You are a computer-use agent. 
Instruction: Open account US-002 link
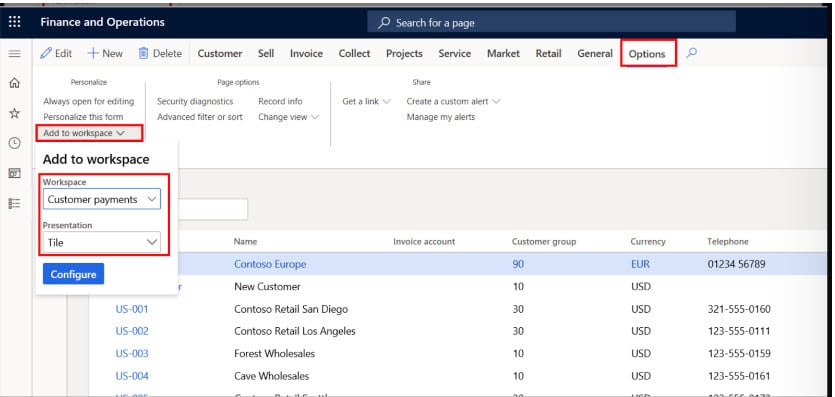point(132,331)
